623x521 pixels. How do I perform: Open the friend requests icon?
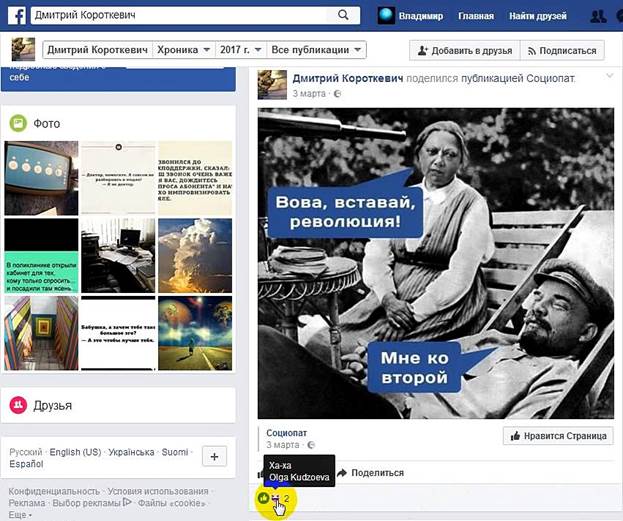[x=598, y=16]
